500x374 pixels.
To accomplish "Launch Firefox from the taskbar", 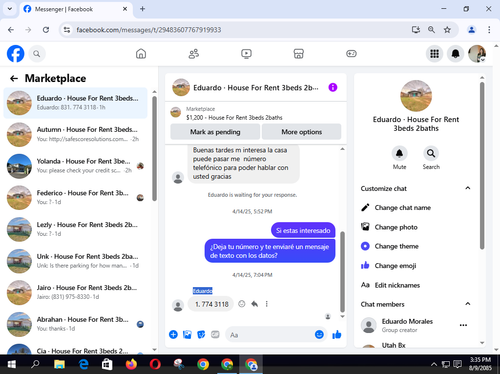I will (131, 364).
